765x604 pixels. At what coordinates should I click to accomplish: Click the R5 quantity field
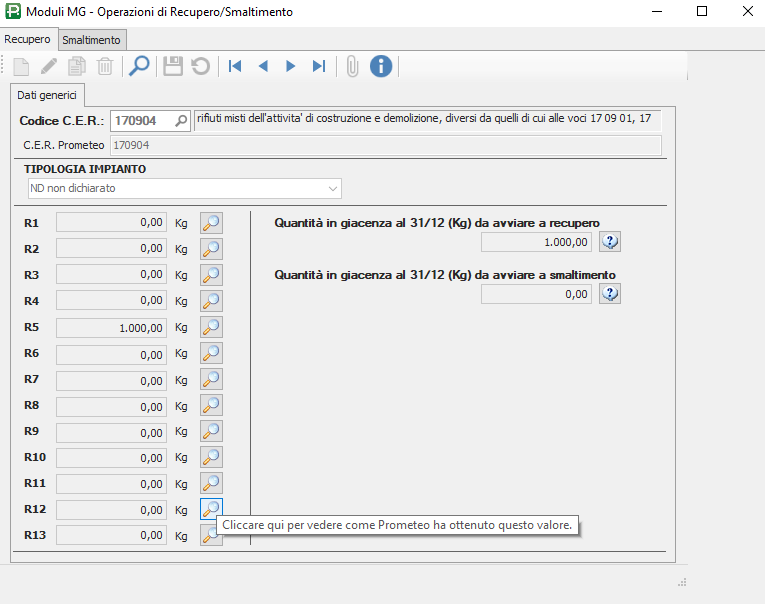(111, 327)
